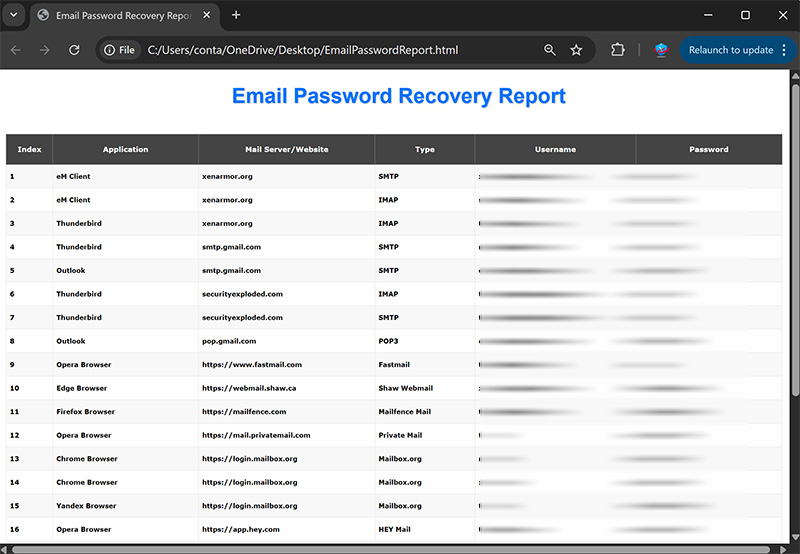Click the horizontal scrollbar at bottom
Viewport: 800px width, 554px height.
(x=391, y=549)
